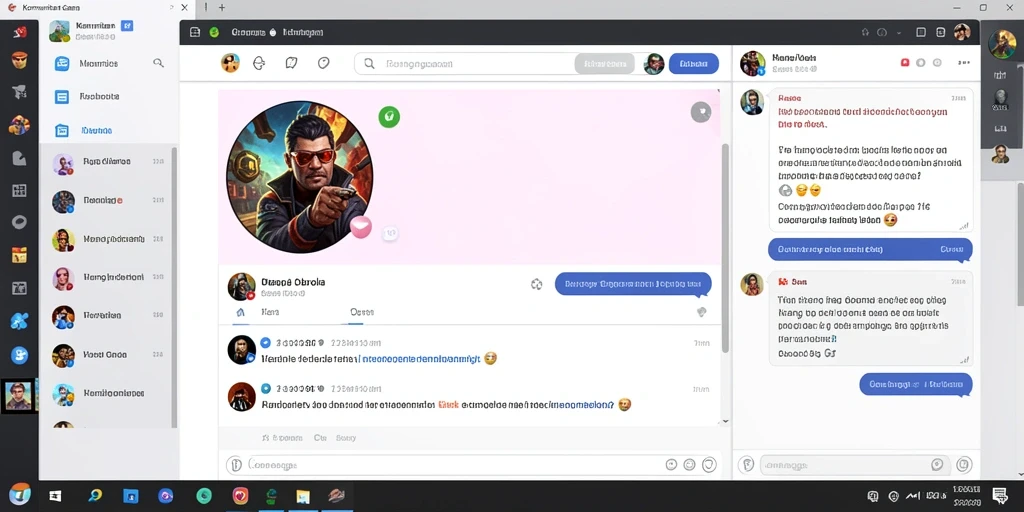1024x512 pixels.
Task: Click the blue badge beside the sidebar header name
Action: pos(127,25)
